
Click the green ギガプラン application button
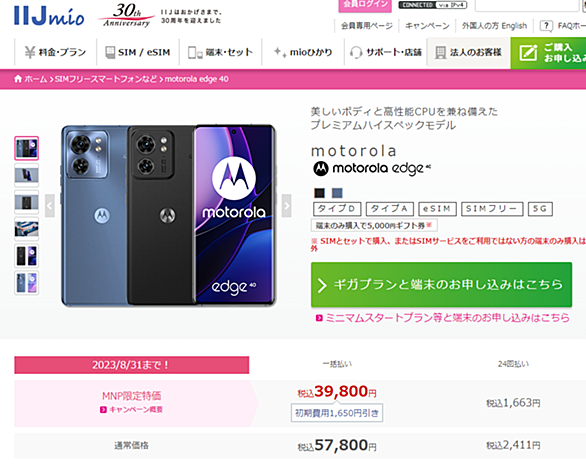(x=441, y=284)
